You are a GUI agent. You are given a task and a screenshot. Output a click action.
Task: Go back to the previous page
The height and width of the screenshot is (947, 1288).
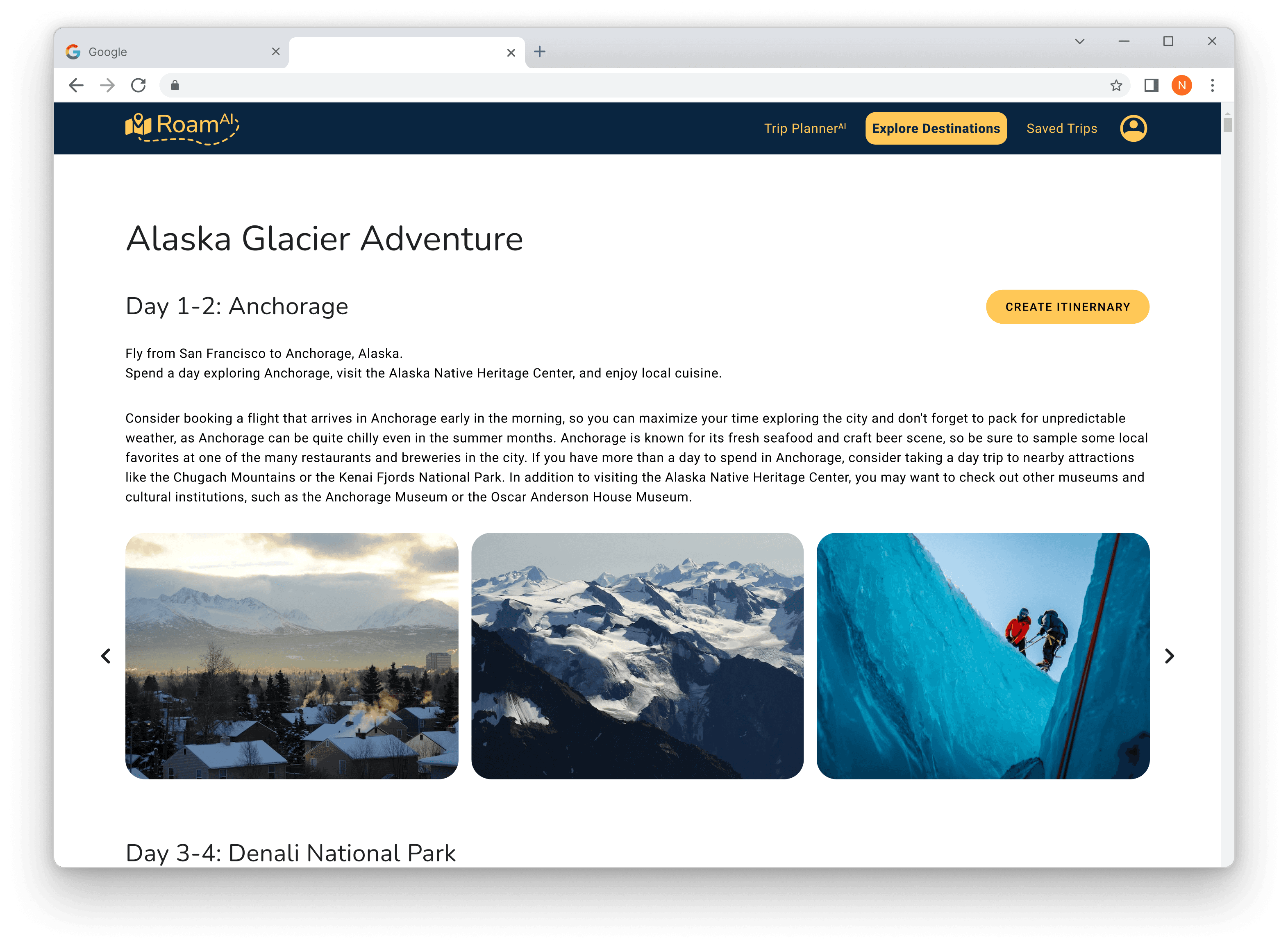tap(76, 85)
